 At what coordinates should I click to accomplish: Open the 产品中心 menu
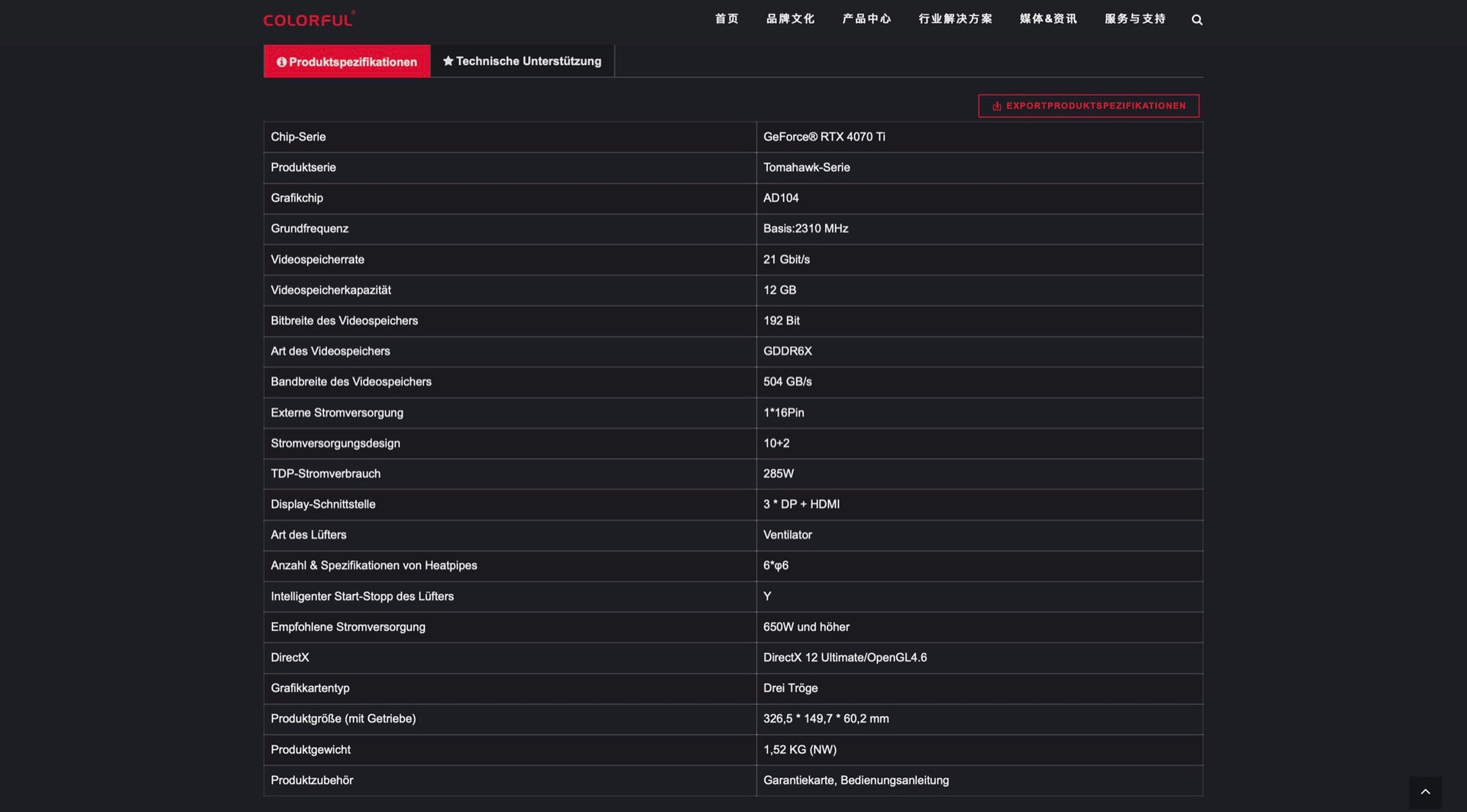point(866,19)
